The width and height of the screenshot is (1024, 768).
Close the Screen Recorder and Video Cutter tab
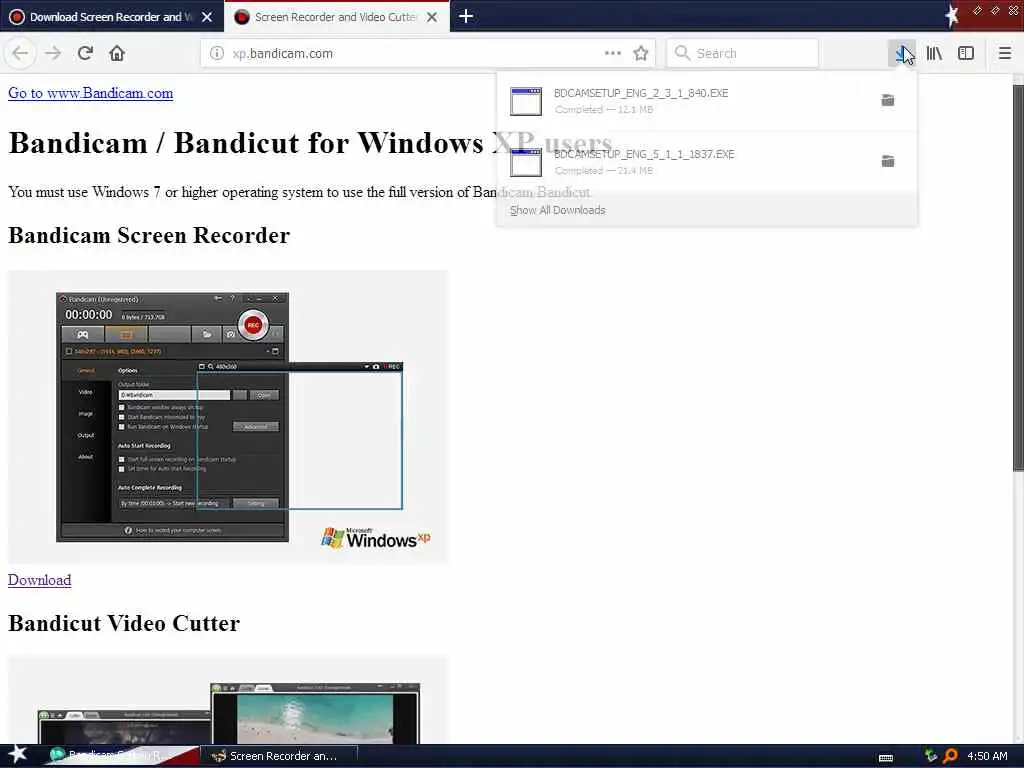432,17
